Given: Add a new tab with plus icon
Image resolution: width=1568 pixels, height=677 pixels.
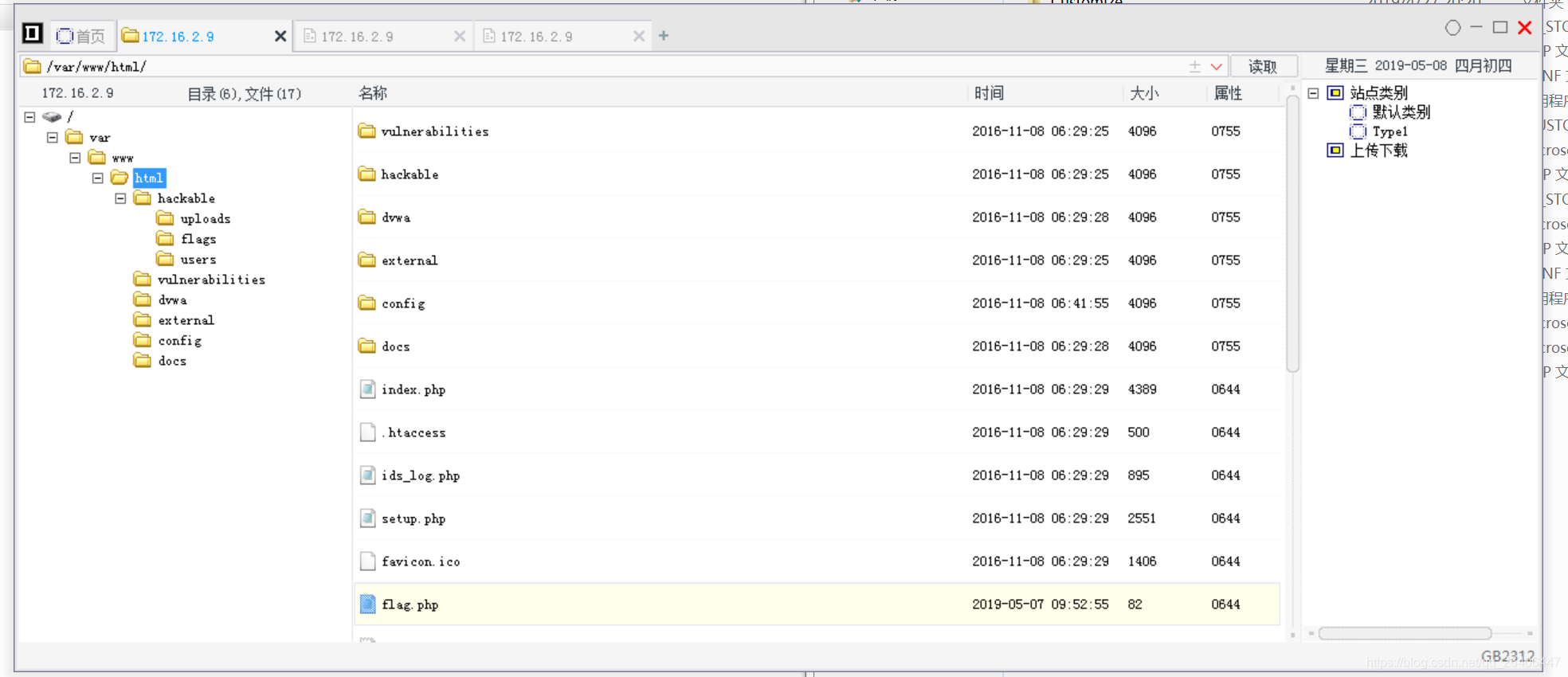Looking at the screenshot, I should point(664,36).
